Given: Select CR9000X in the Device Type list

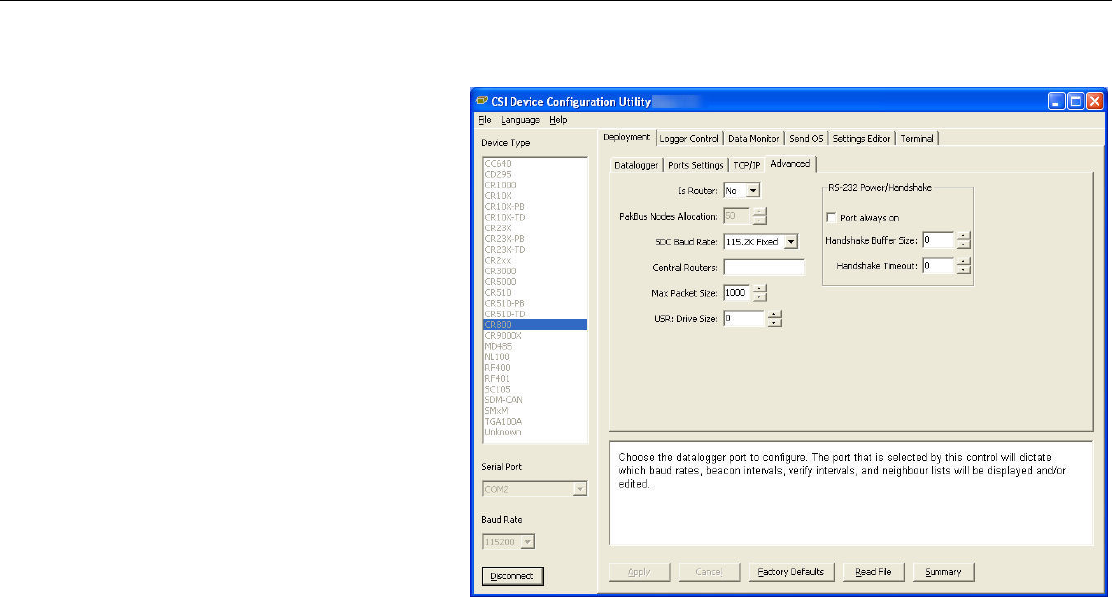Looking at the screenshot, I should point(535,335).
